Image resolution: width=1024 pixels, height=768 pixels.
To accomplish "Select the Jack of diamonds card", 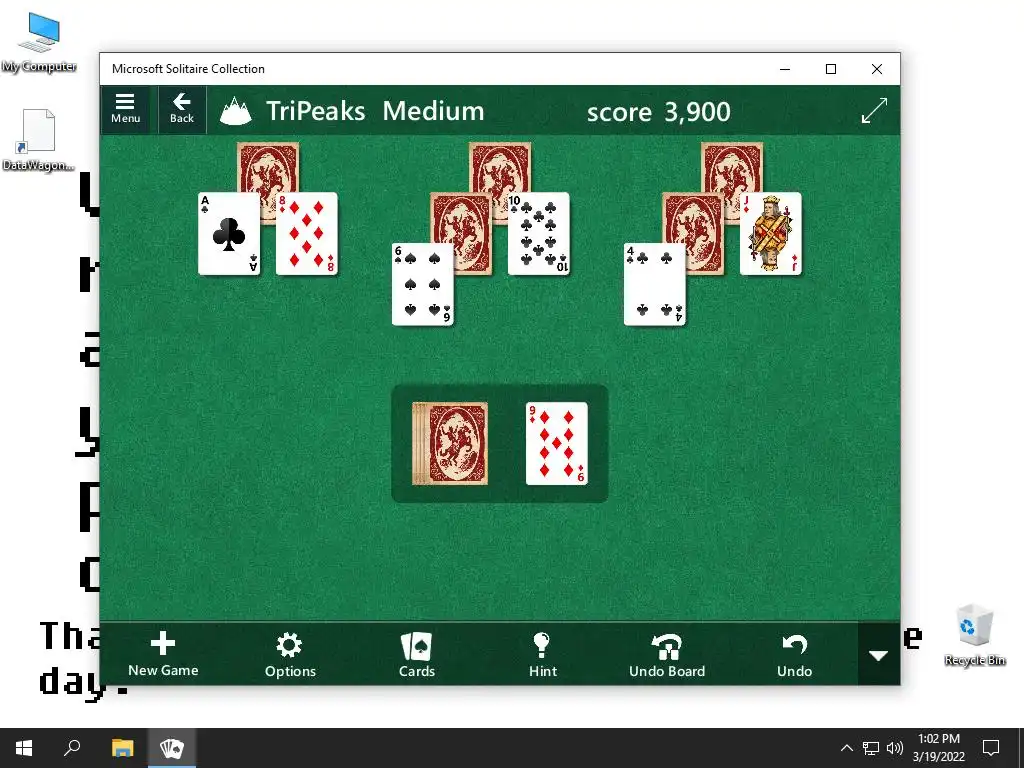I will [x=771, y=234].
